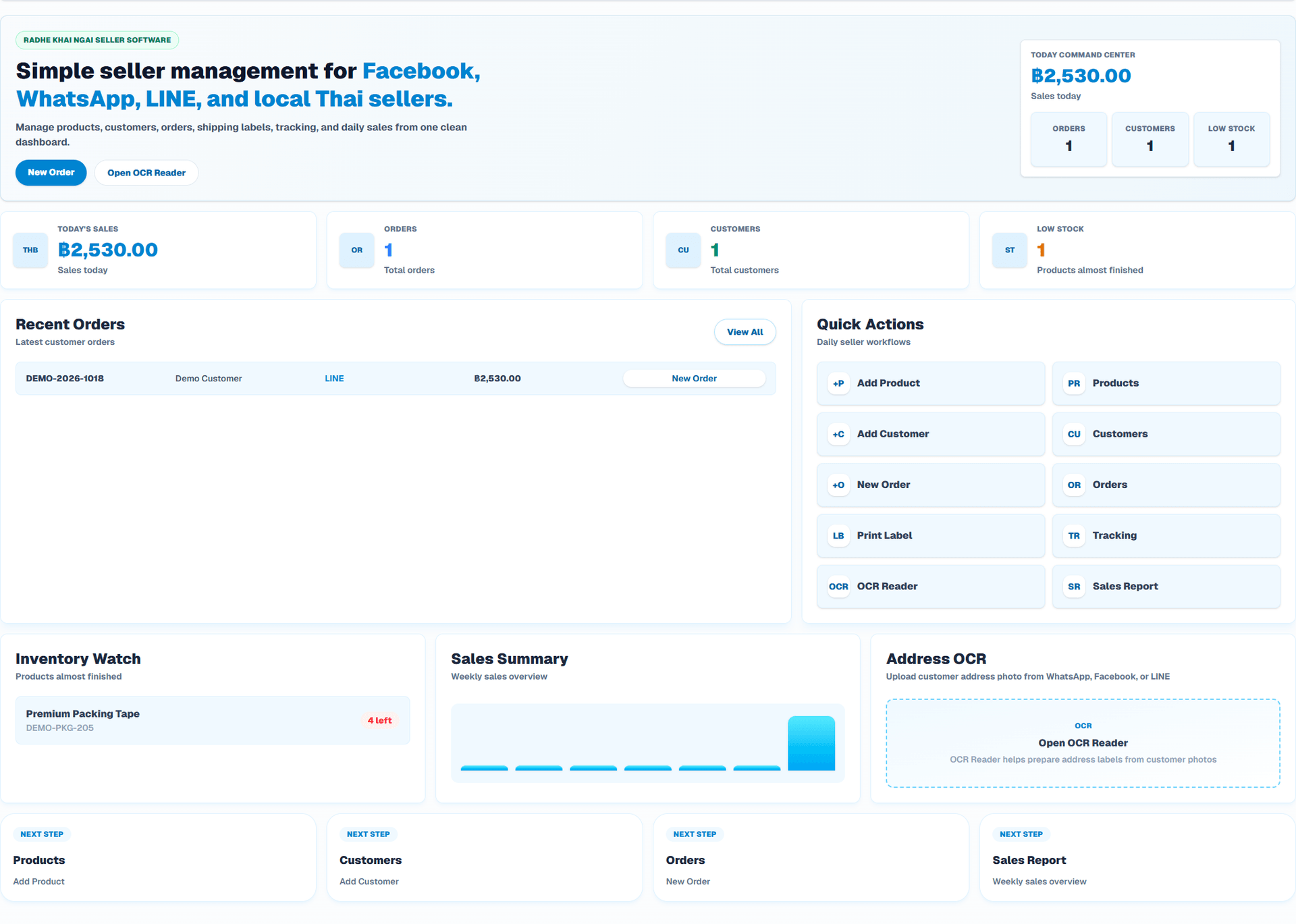This screenshot has width=1296, height=924.
Task: Click New Order status on DEMO-2026-1018 row
Action: (x=694, y=379)
